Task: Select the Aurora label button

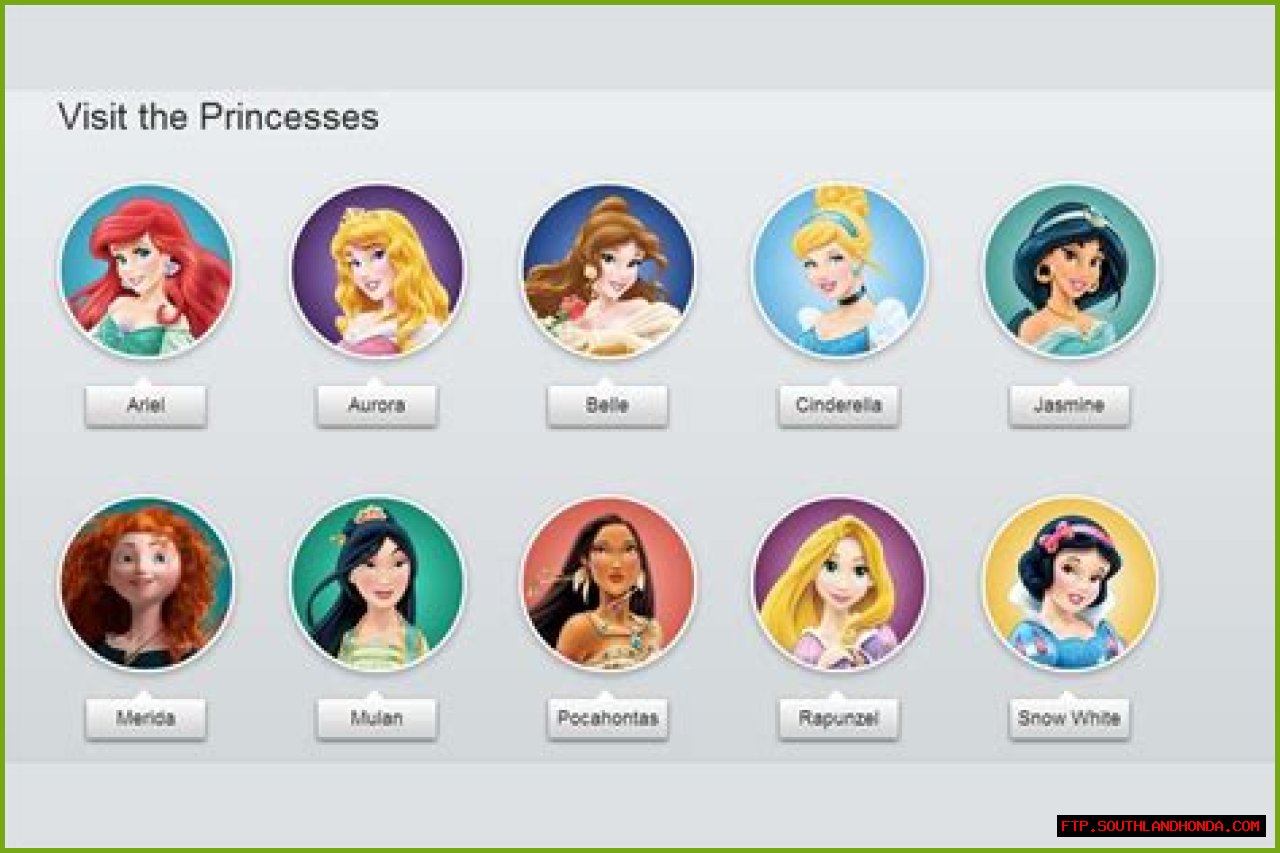Action: click(x=377, y=406)
